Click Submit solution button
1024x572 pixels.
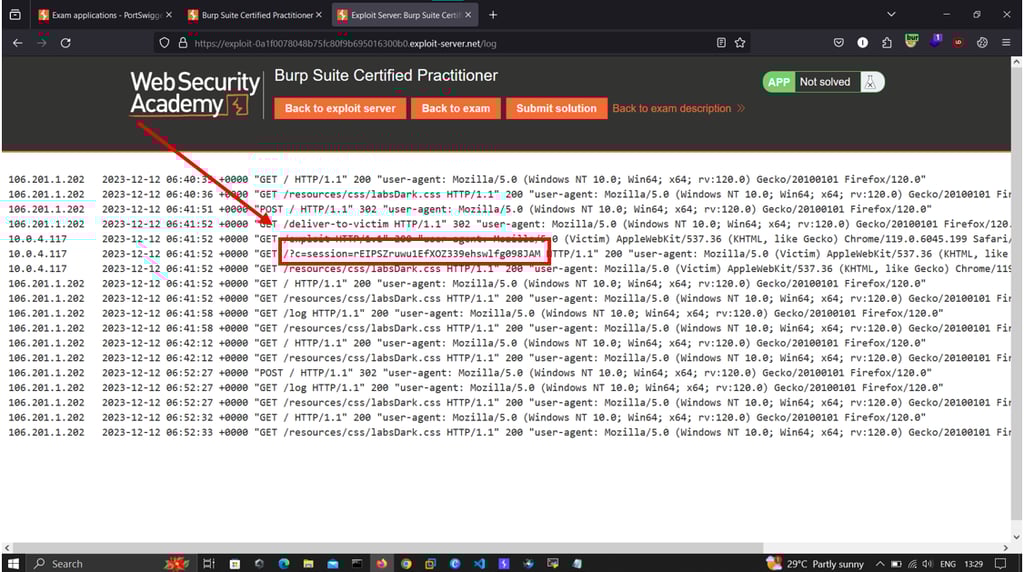[x=556, y=108]
